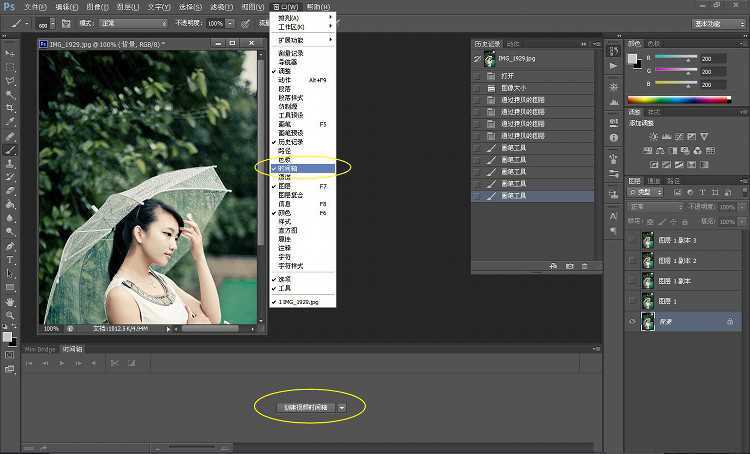Open the brush mode dropdown in options bar
The image size is (750, 454).
[x=133, y=23]
